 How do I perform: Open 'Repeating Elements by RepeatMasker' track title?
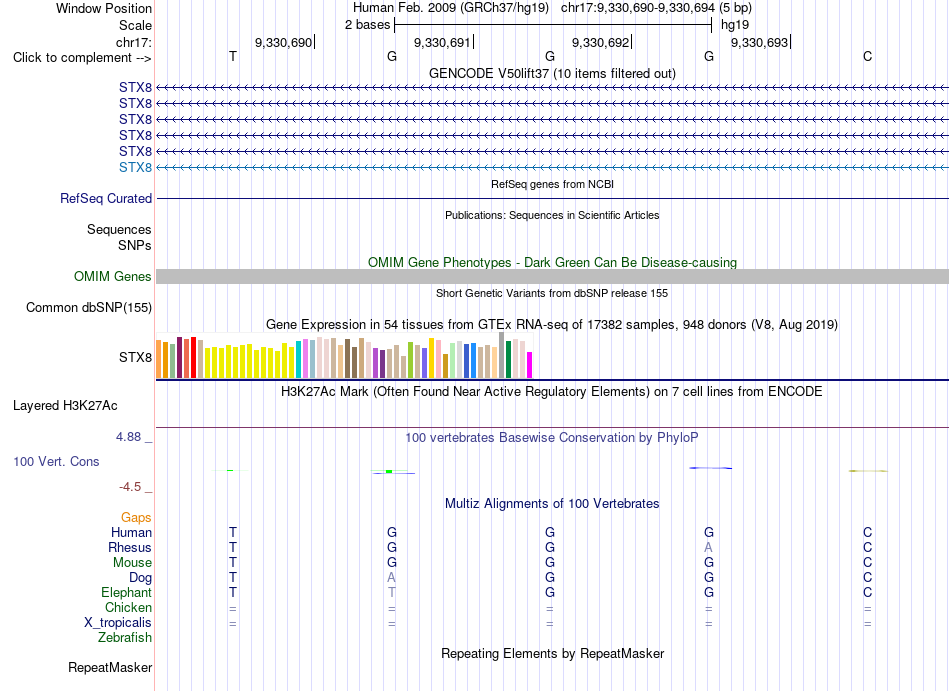coord(552,654)
